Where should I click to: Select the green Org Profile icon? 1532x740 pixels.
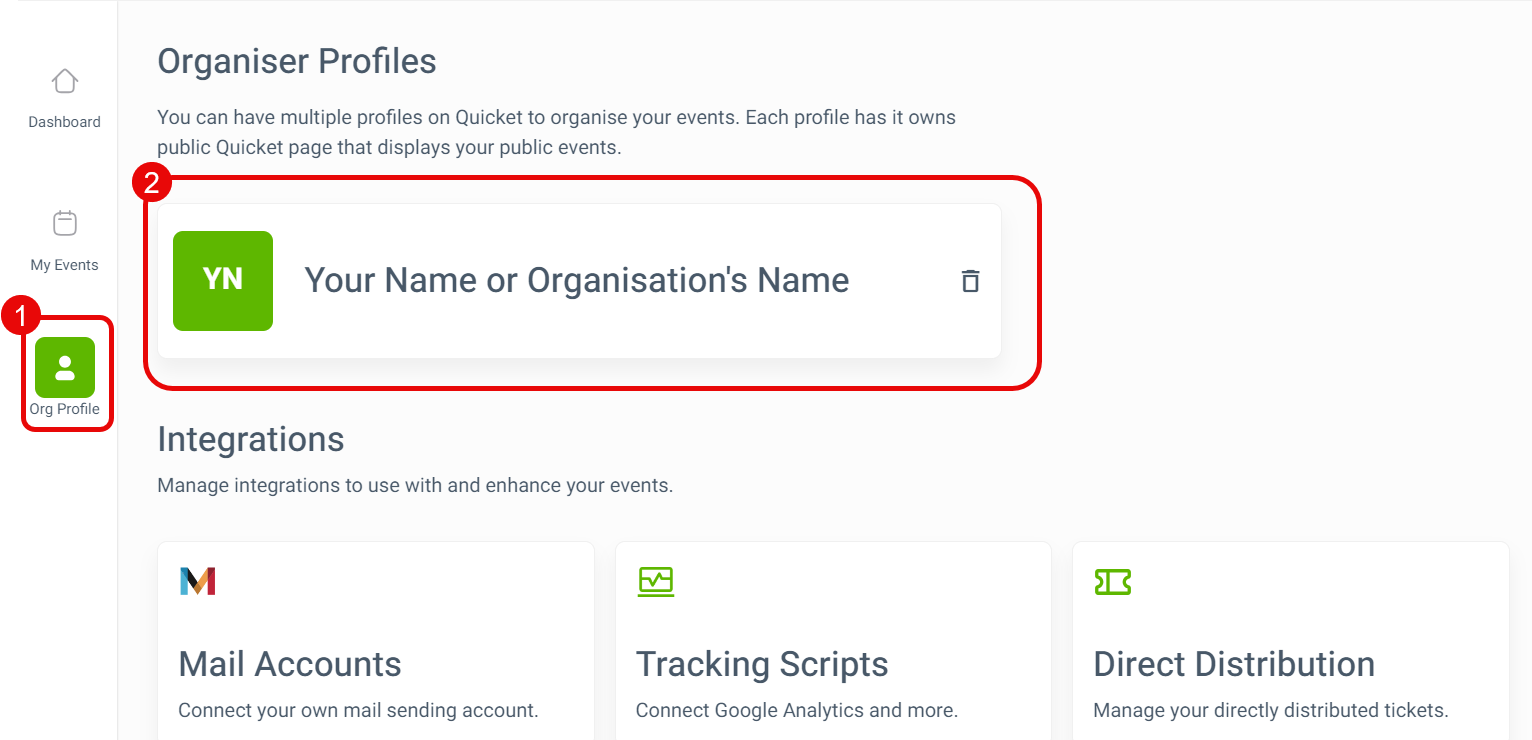click(x=65, y=367)
